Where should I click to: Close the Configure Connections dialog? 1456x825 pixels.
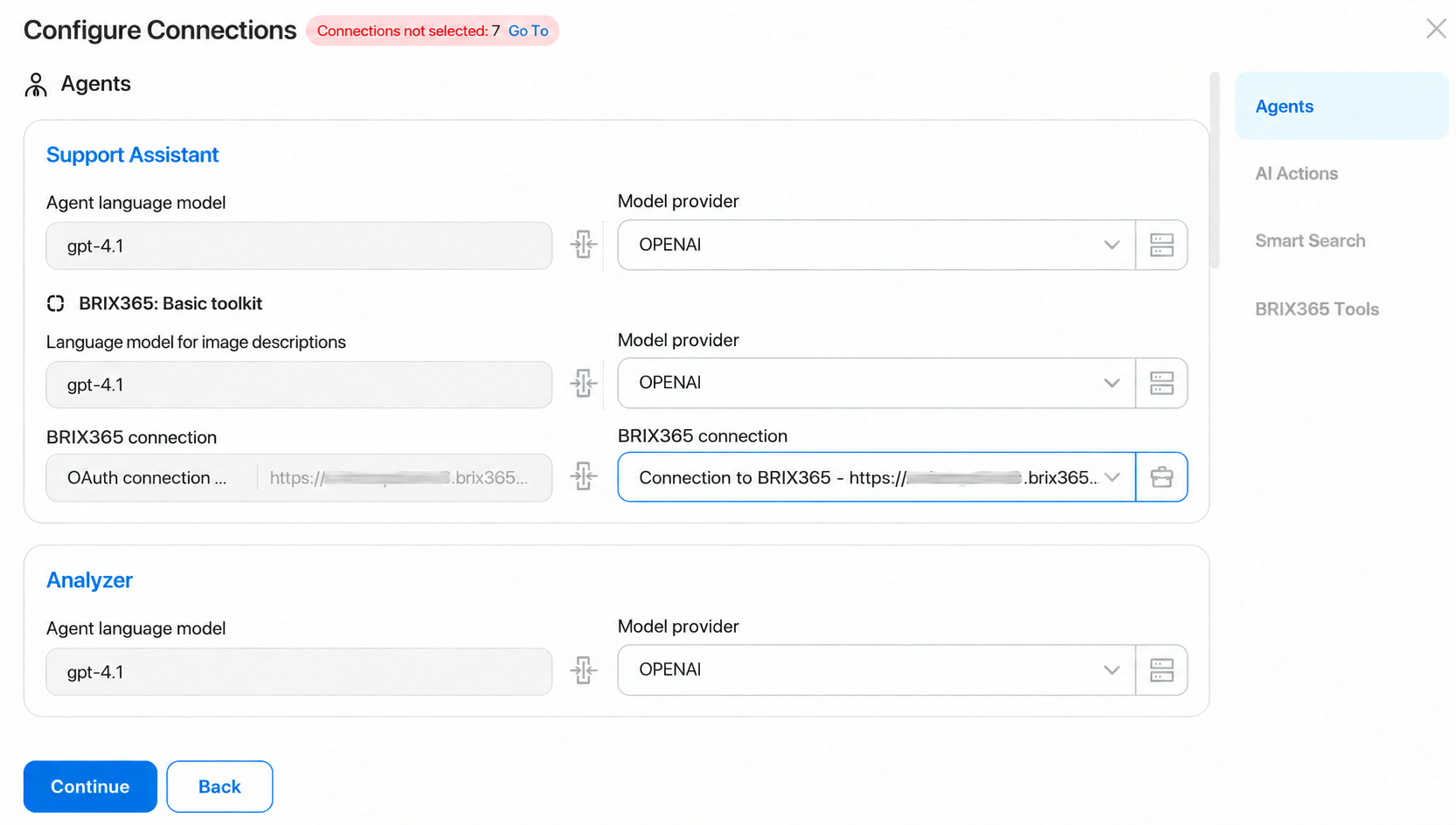pos(1436,29)
